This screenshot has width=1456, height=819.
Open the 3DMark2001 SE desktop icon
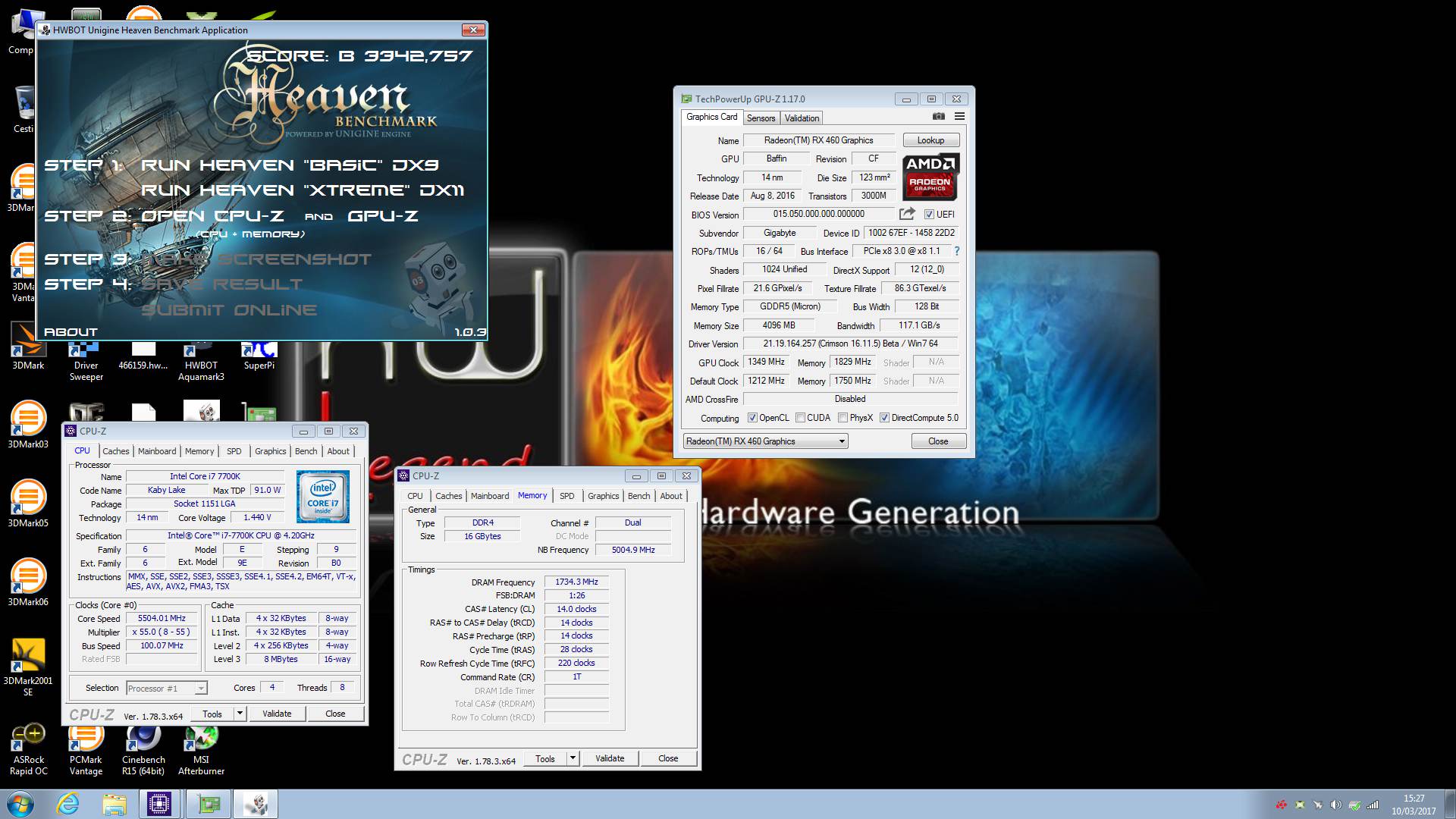click(28, 667)
